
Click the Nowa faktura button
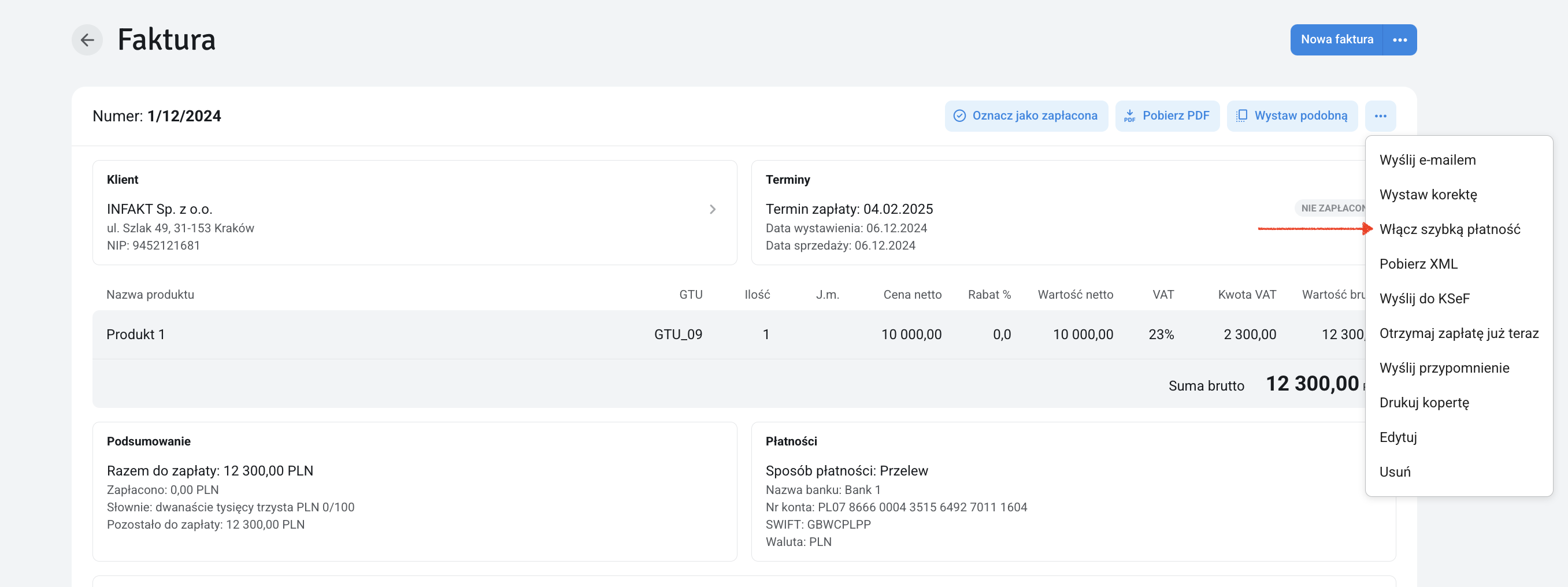click(1337, 39)
